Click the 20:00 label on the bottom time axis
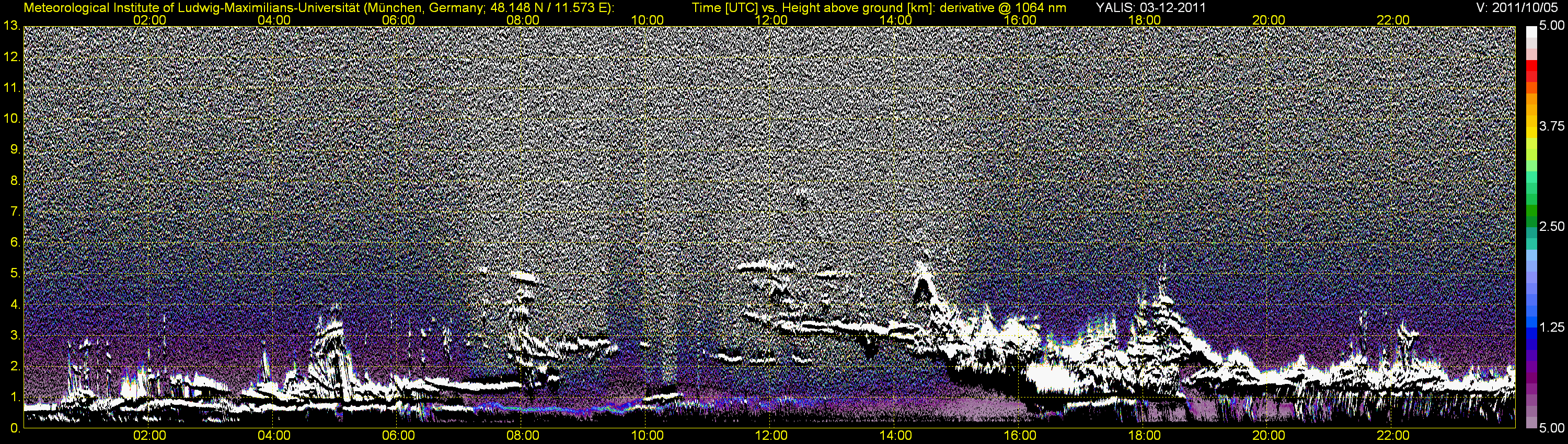This screenshot has width=1568, height=444. tap(1269, 436)
